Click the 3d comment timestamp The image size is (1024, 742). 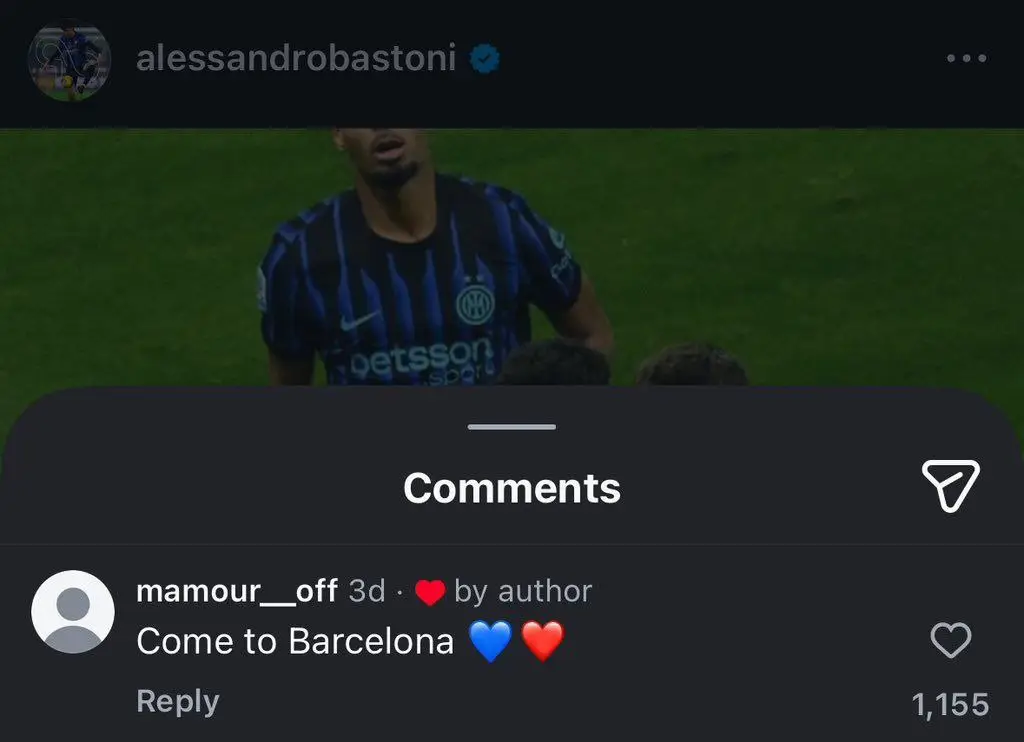click(x=366, y=591)
